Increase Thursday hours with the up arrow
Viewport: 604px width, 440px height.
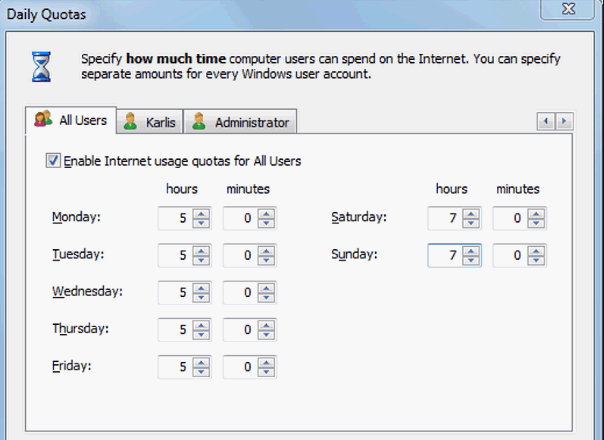click(x=201, y=325)
